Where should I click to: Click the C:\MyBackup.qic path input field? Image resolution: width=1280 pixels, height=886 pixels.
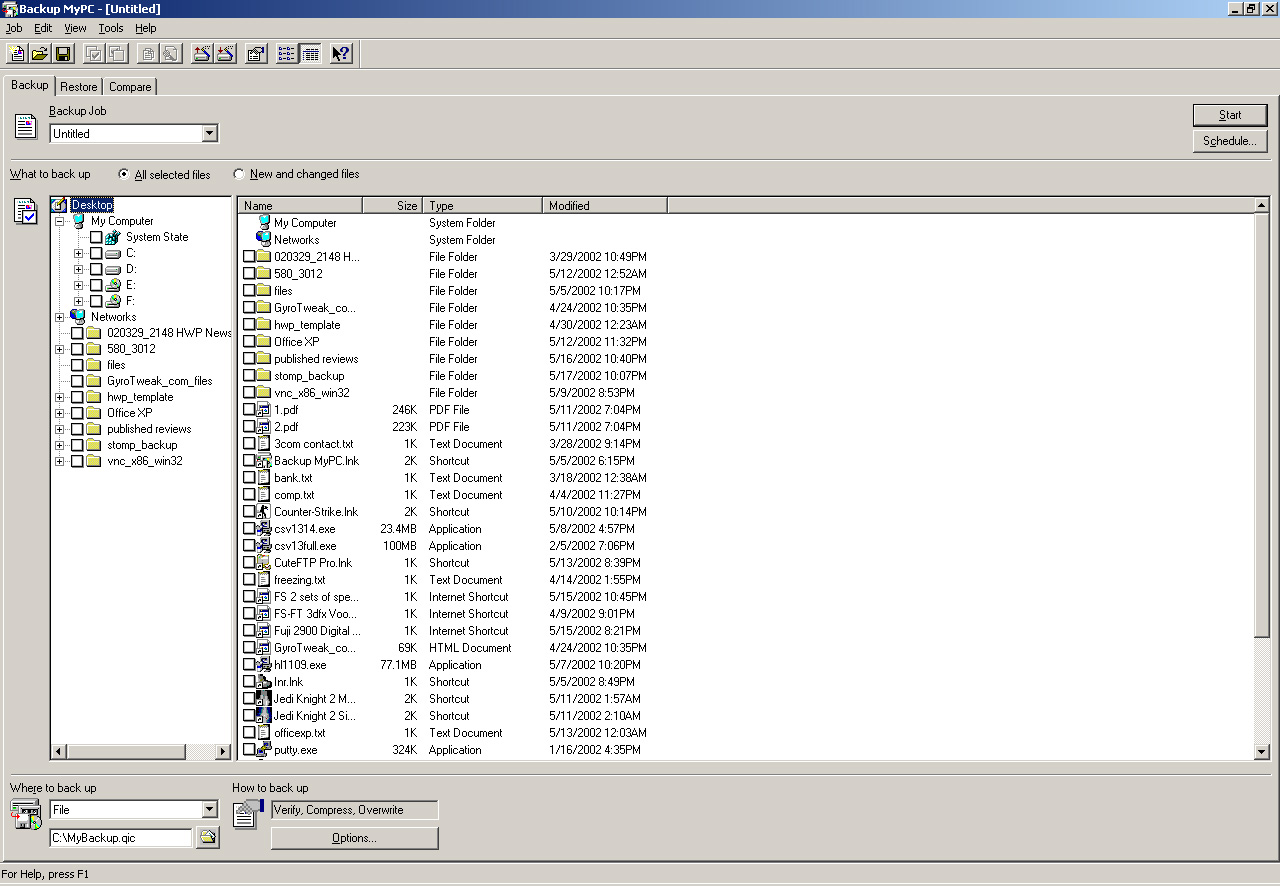tap(121, 838)
